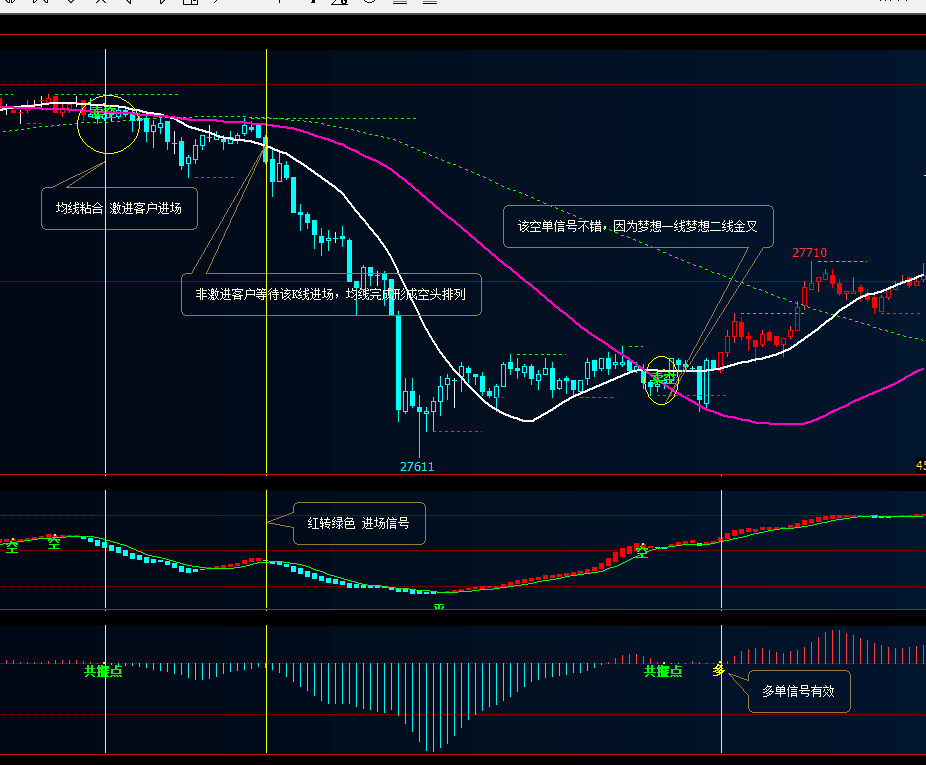Viewport: 926px width, 765px height.
Task: Click the 多单信号有效 callout box
Action: point(799,691)
